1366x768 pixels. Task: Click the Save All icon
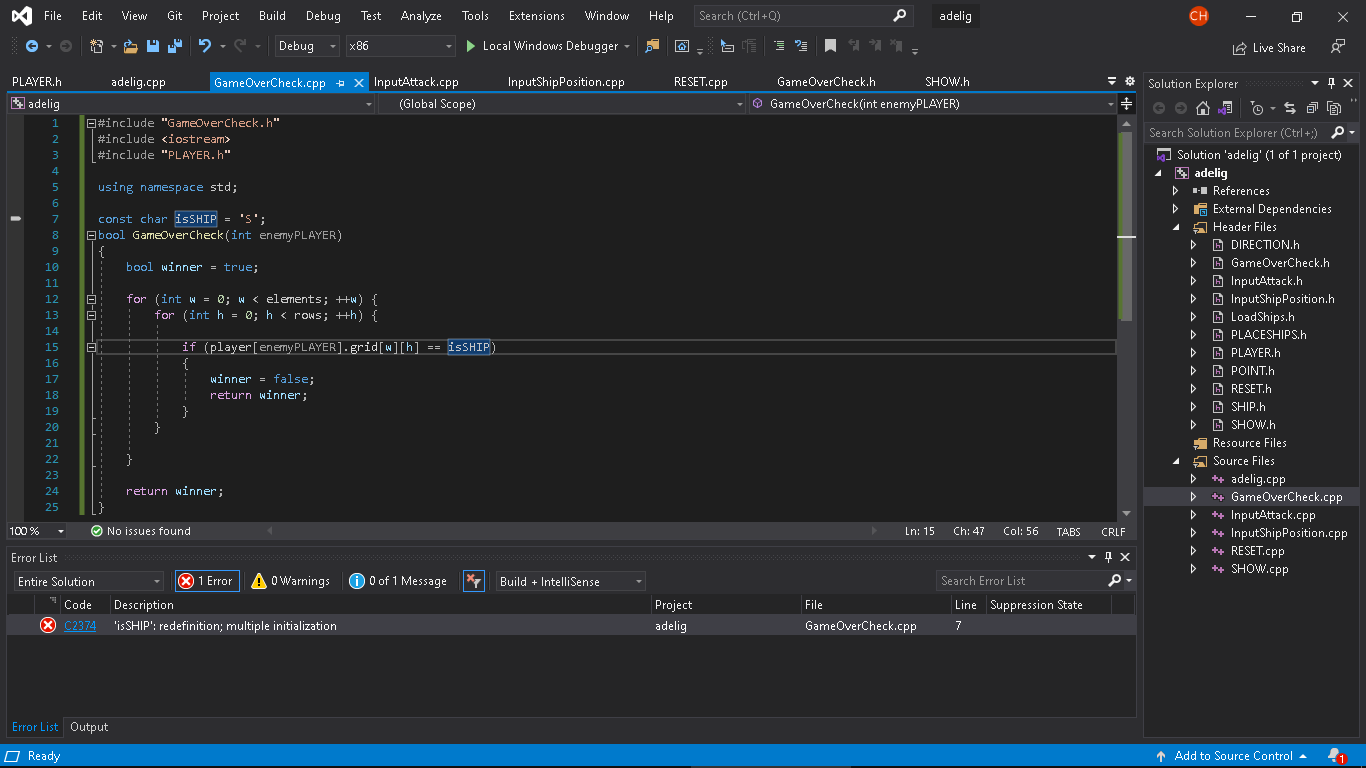pos(174,46)
